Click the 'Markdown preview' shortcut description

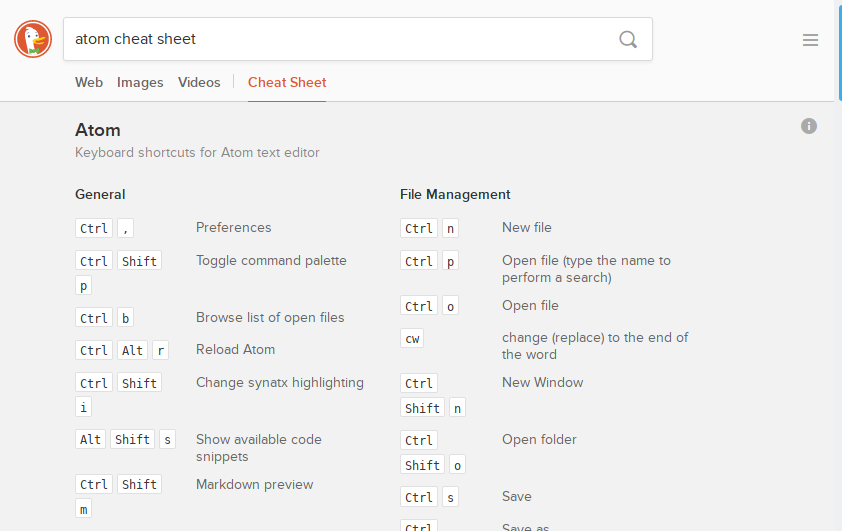(x=254, y=485)
